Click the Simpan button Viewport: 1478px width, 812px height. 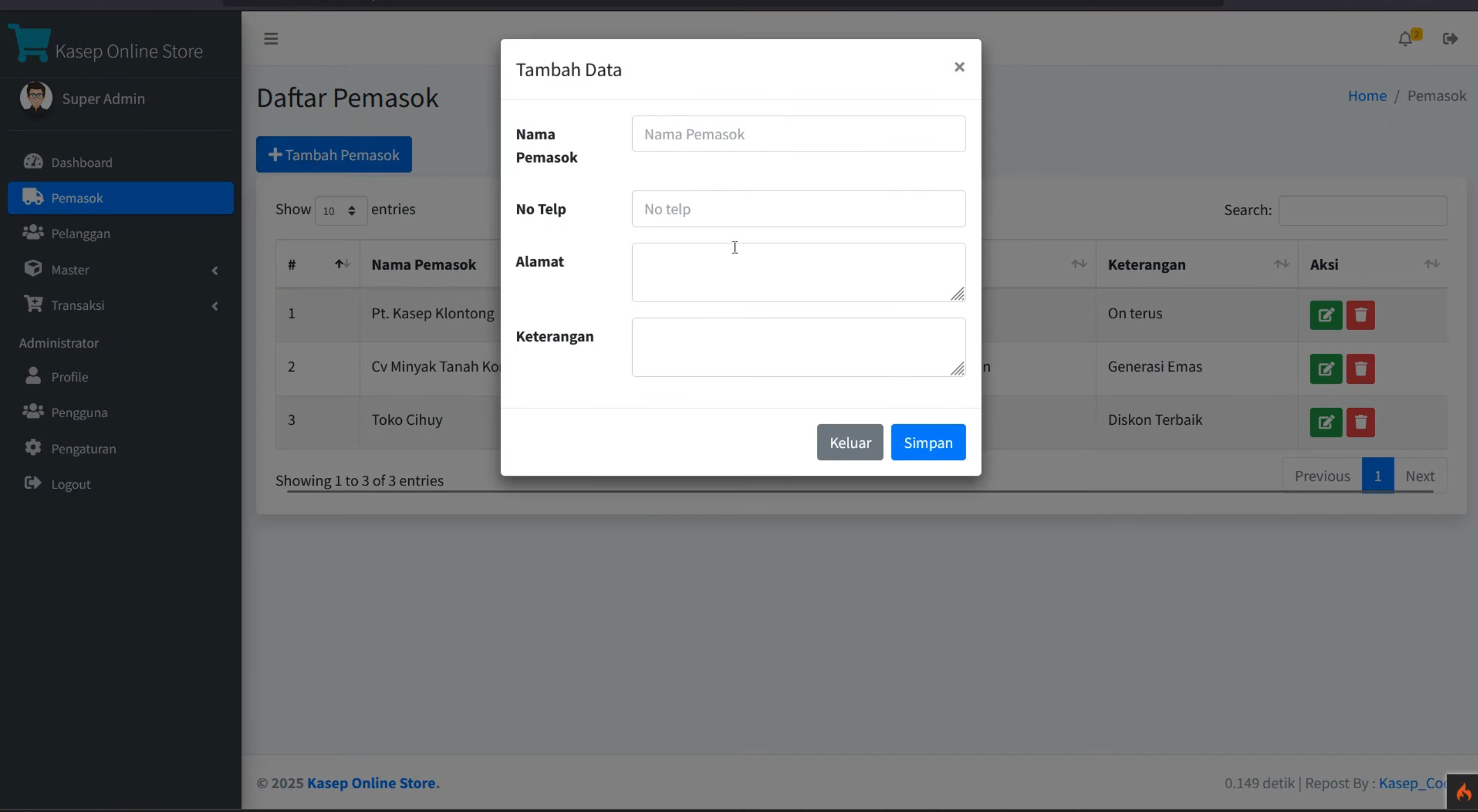(928, 442)
